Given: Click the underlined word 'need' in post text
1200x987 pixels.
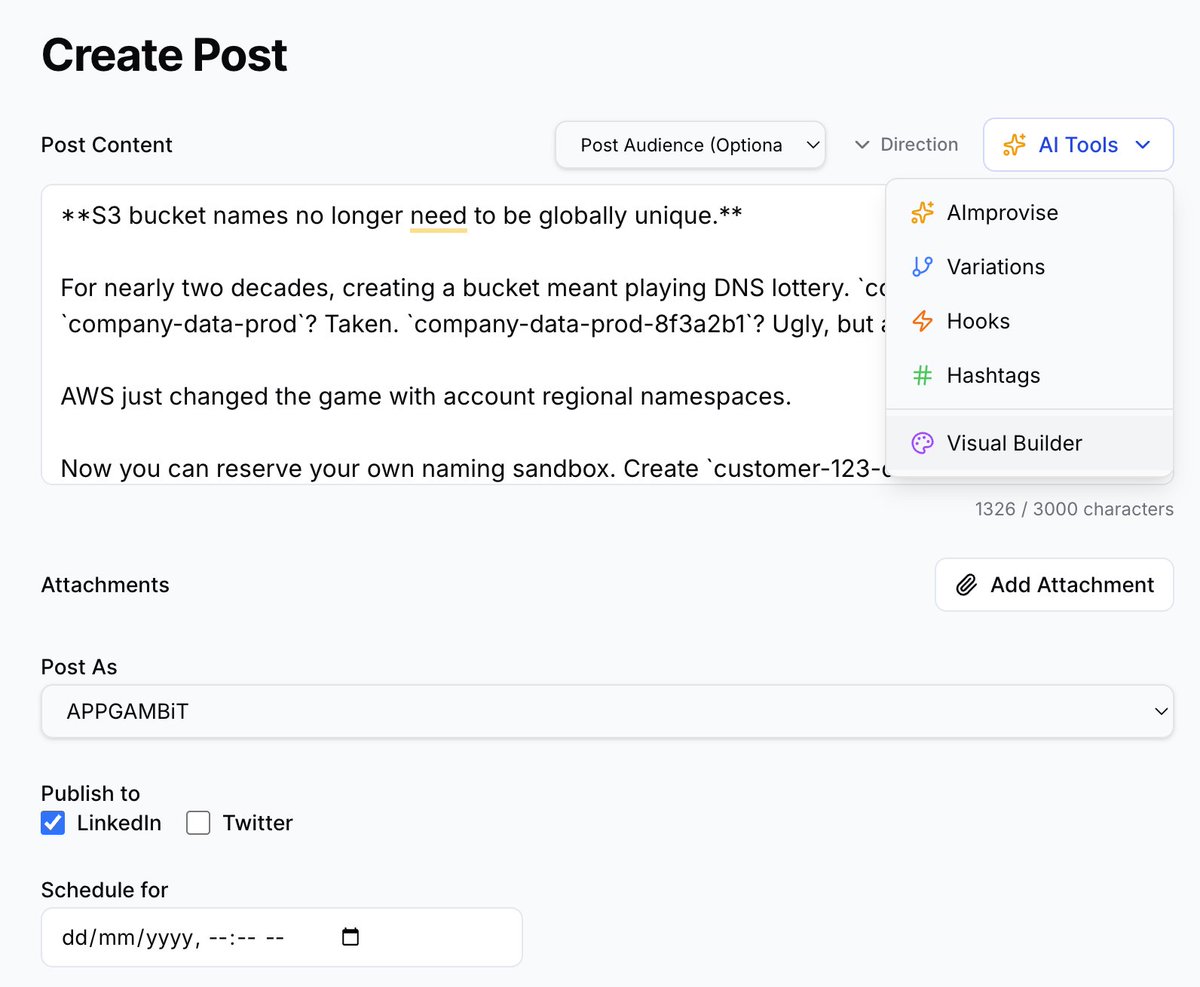Looking at the screenshot, I should [x=438, y=215].
